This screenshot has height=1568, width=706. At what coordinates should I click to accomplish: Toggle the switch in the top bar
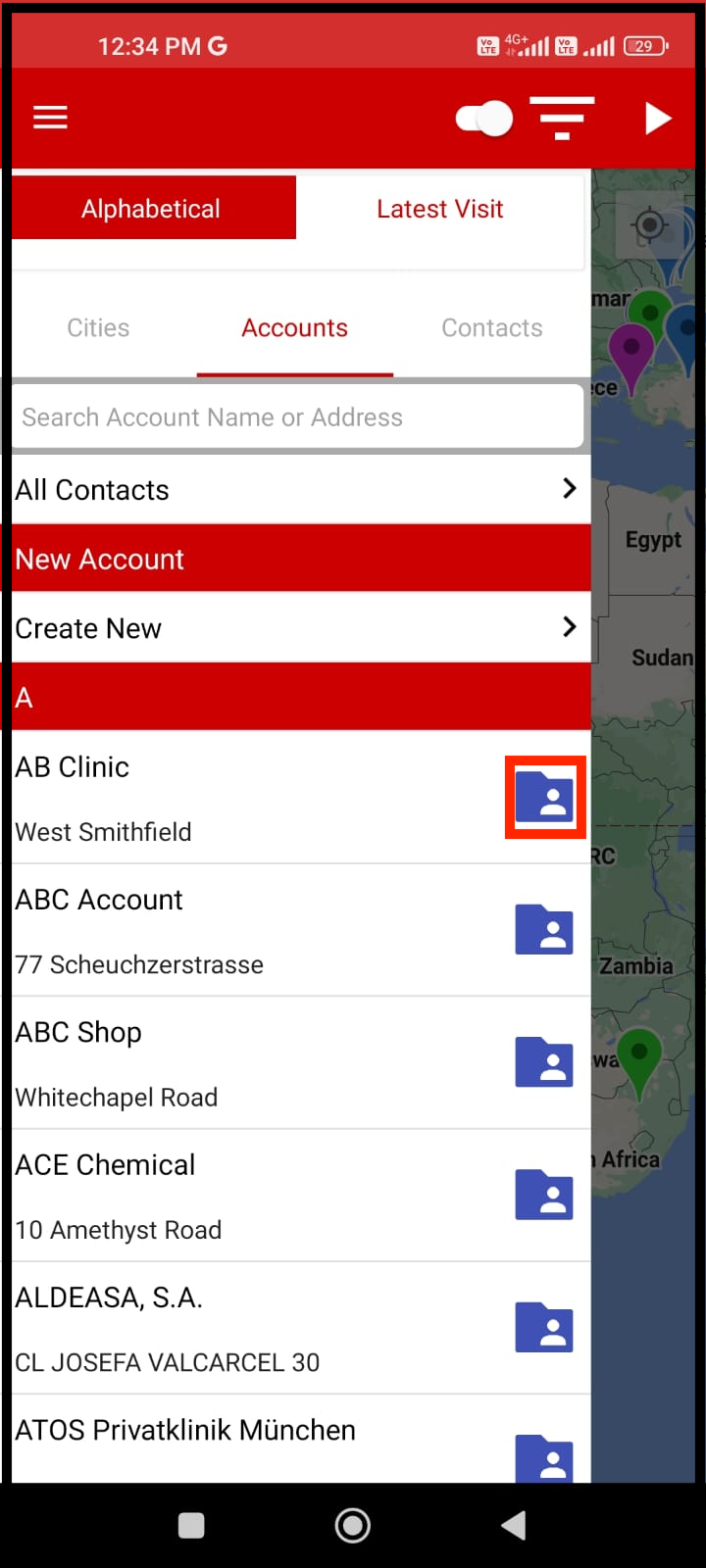coord(484,119)
